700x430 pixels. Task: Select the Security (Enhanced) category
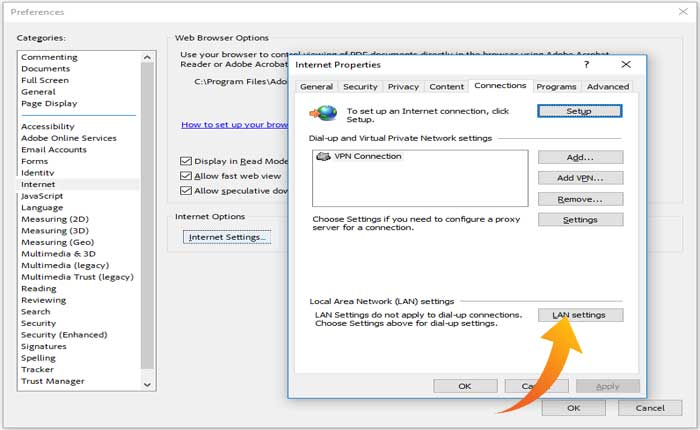[64, 335]
